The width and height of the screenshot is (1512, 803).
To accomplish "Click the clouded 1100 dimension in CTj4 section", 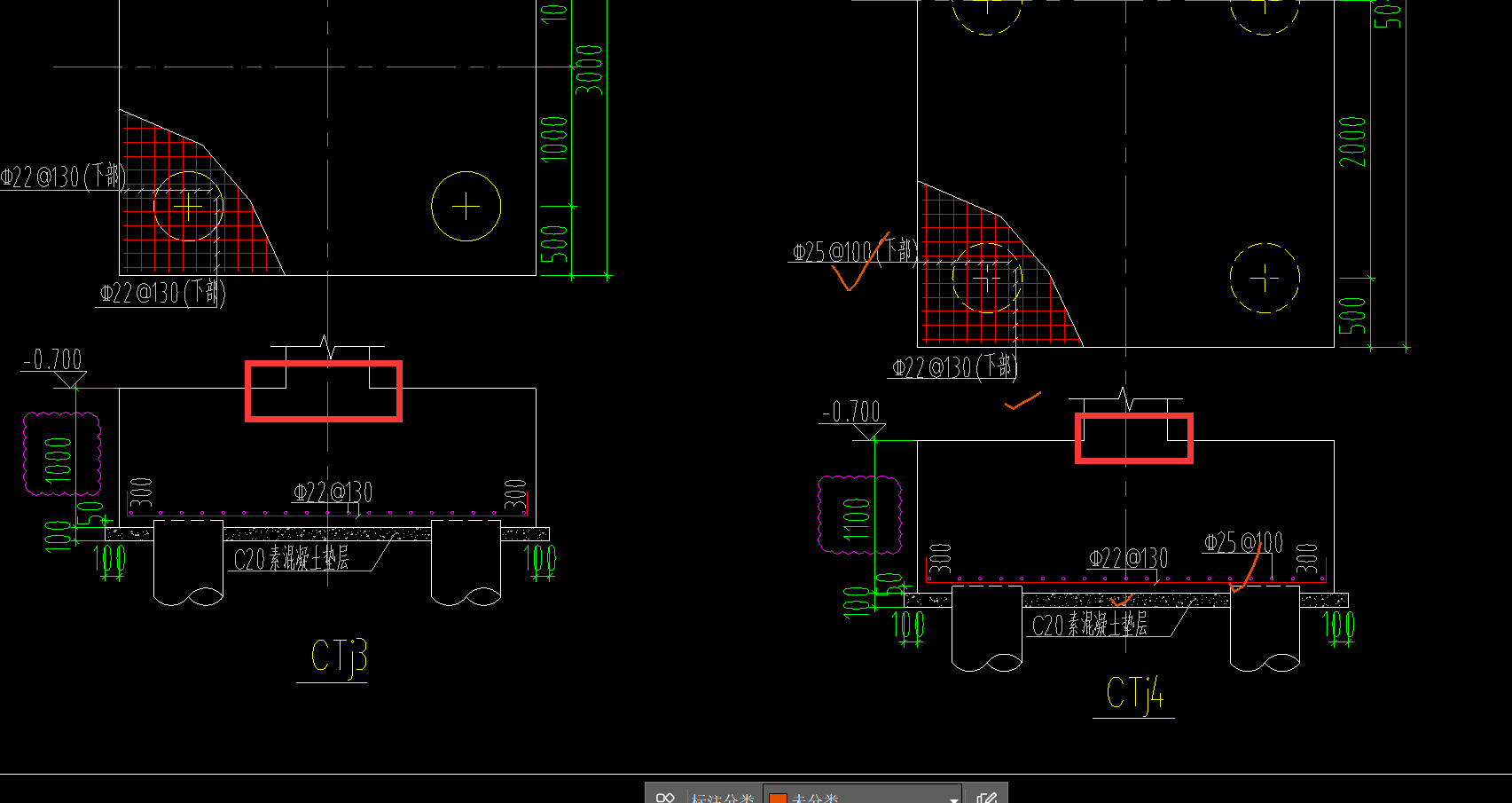I will (x=856, y=520).
